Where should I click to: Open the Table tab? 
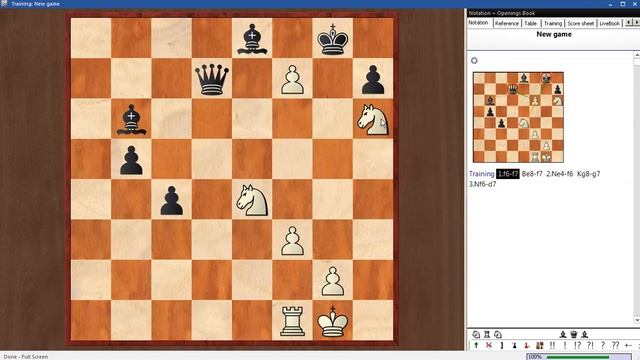click(x=531, y=24)
